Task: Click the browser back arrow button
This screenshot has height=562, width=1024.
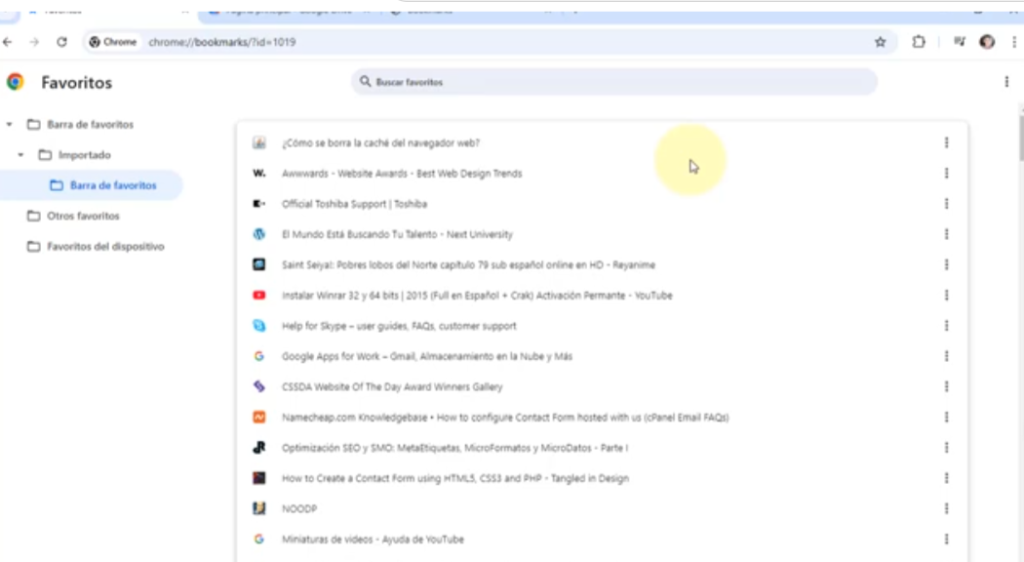Action: pyautogui.click(x=9, y=42)
